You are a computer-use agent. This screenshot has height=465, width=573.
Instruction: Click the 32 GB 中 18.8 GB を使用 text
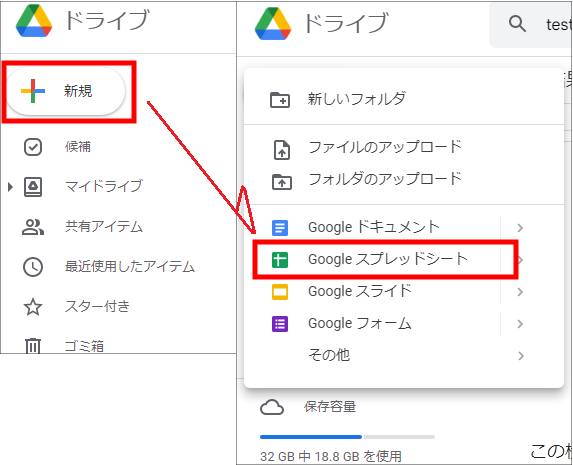point(331,457)
